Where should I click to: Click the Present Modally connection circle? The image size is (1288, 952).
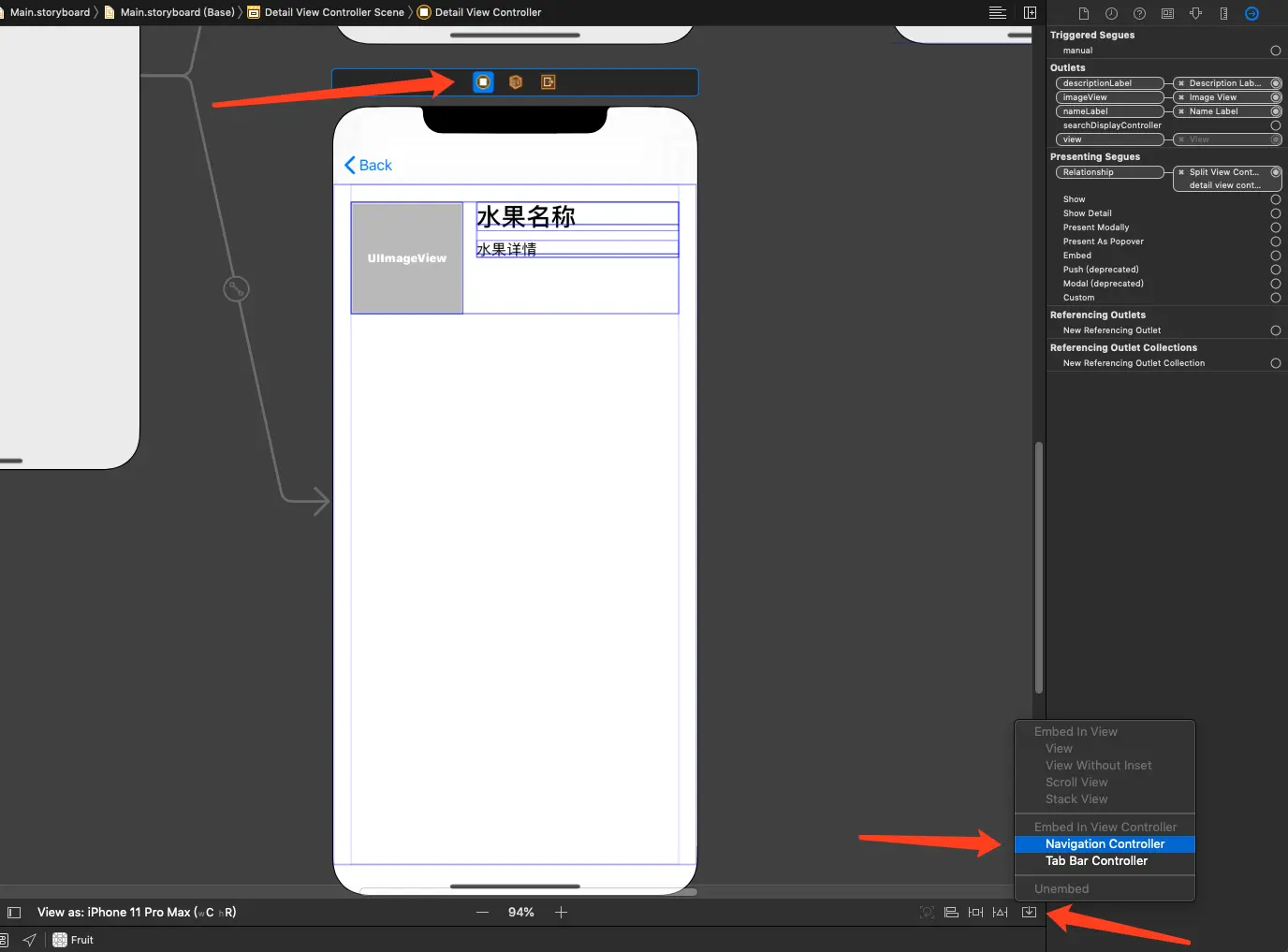tap(1276, 227)
